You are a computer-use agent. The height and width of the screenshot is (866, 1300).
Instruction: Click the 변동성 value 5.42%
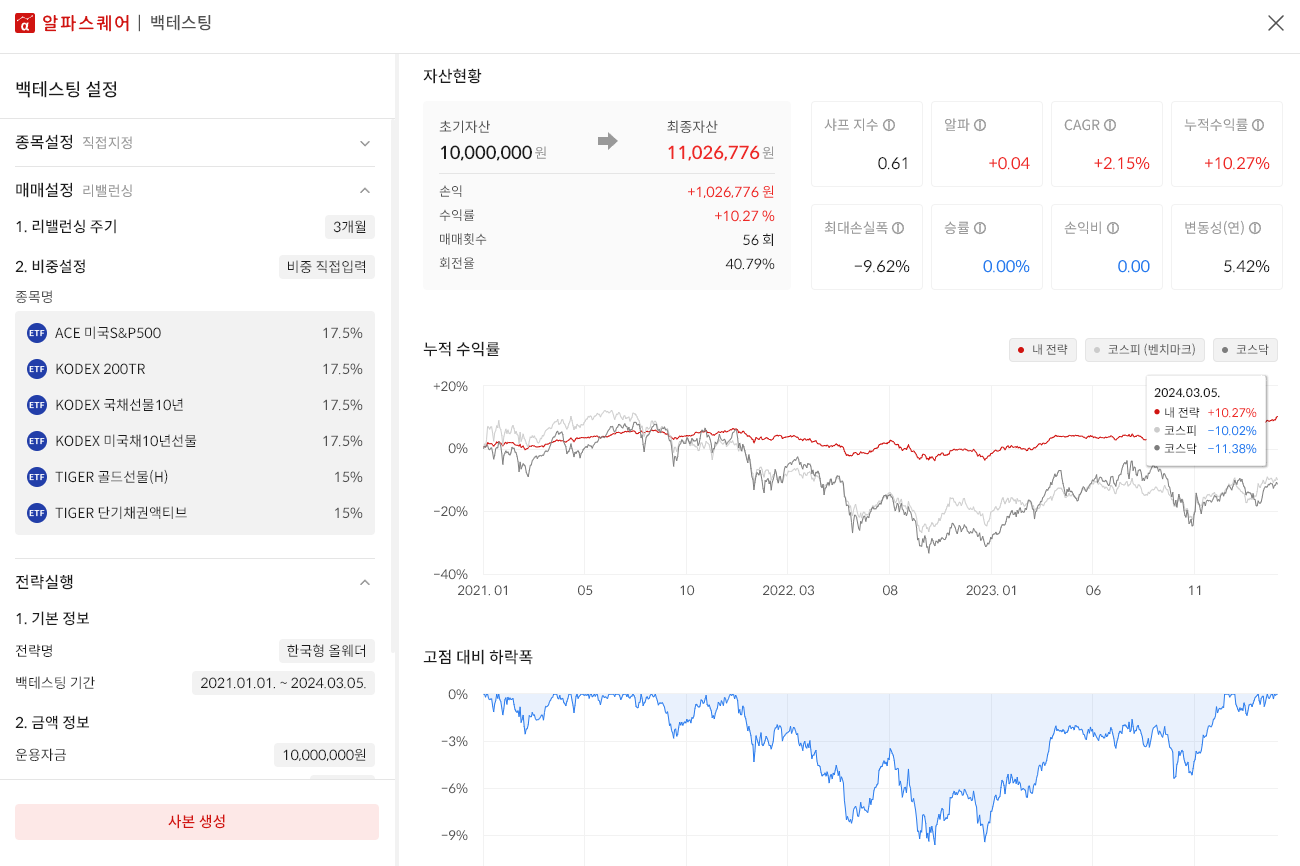[1246, 267]
